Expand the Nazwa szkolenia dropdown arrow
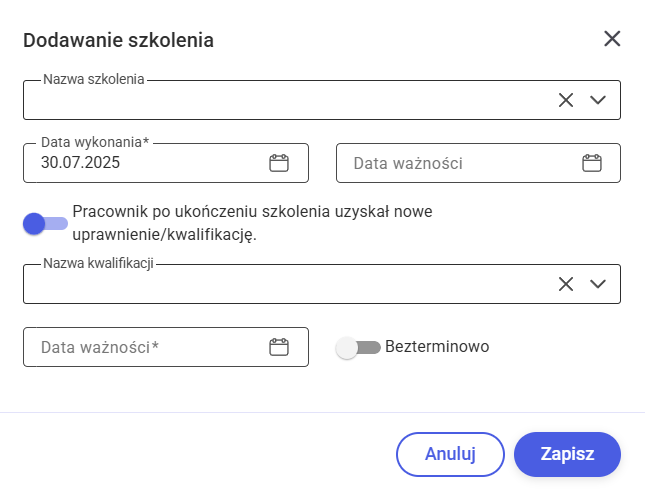645x492 pixels. click(598, 99)
